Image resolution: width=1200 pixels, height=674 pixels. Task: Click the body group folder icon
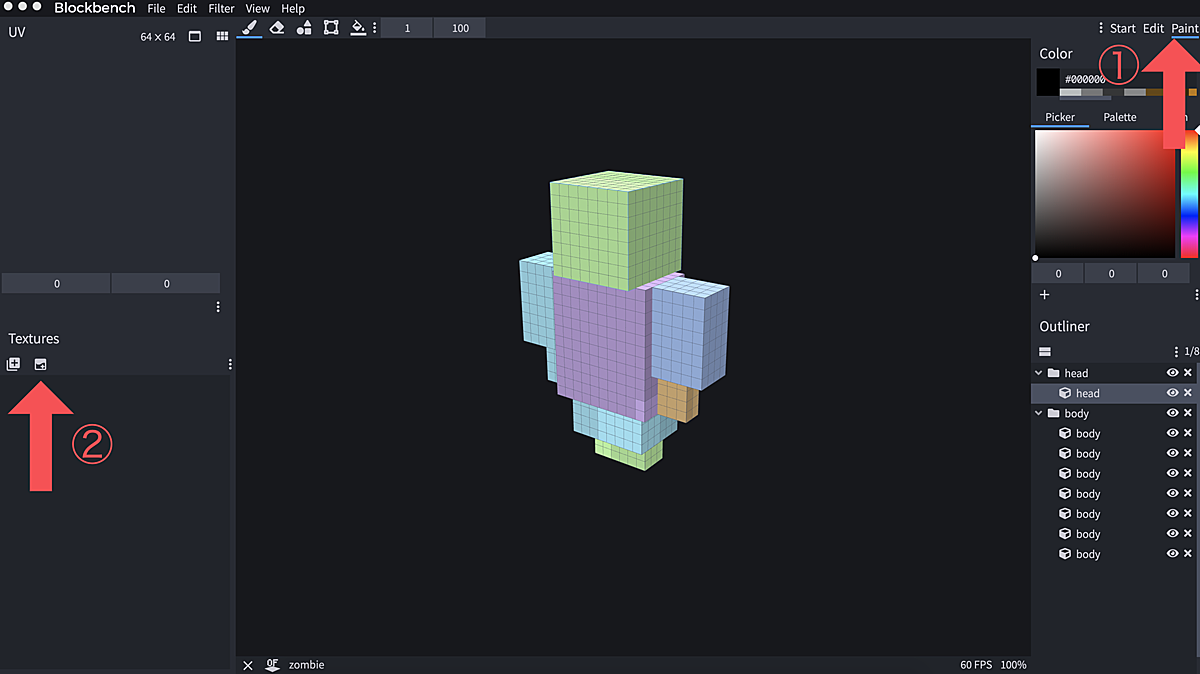click(x=1053, y=413)
